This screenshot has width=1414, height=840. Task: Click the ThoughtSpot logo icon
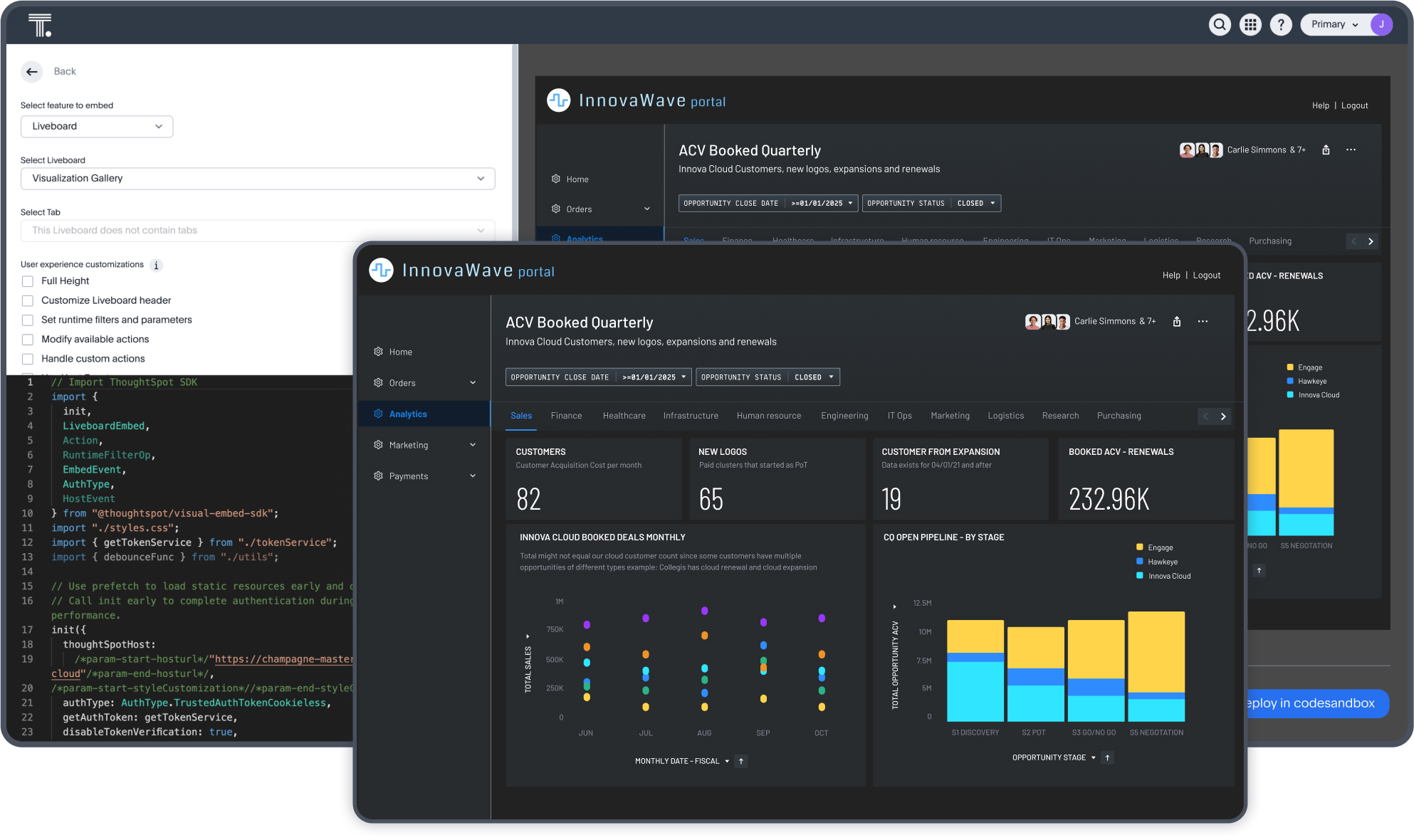[40, 25]
